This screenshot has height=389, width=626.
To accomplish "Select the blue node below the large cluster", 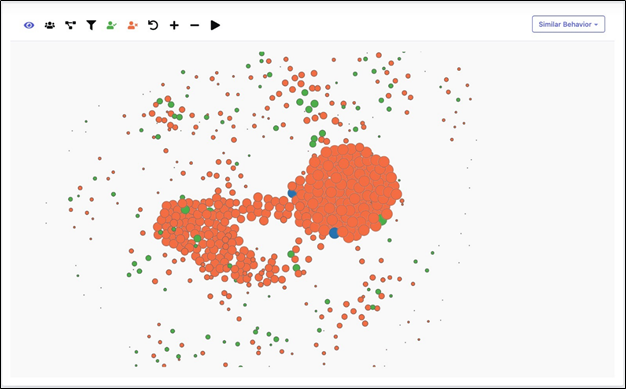I will [334, 233].
